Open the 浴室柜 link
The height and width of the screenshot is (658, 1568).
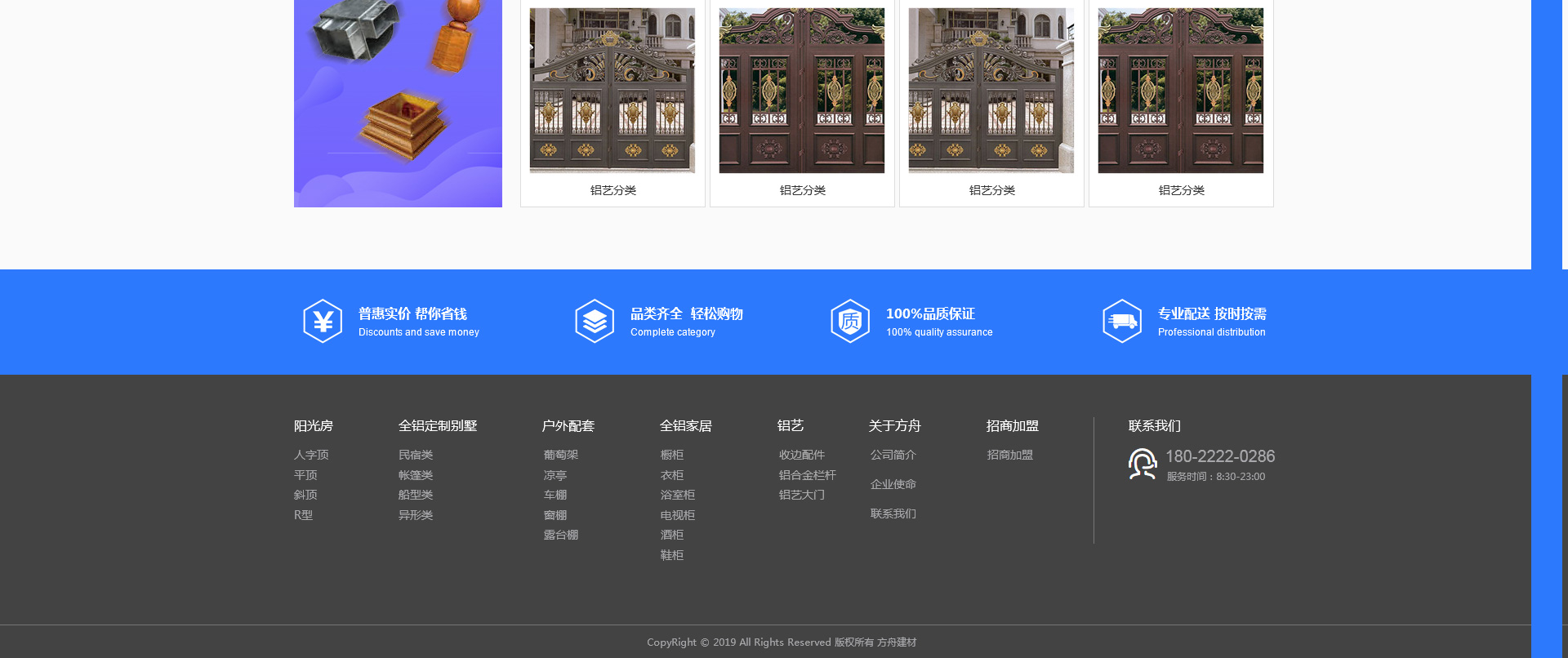pos(678,495)
